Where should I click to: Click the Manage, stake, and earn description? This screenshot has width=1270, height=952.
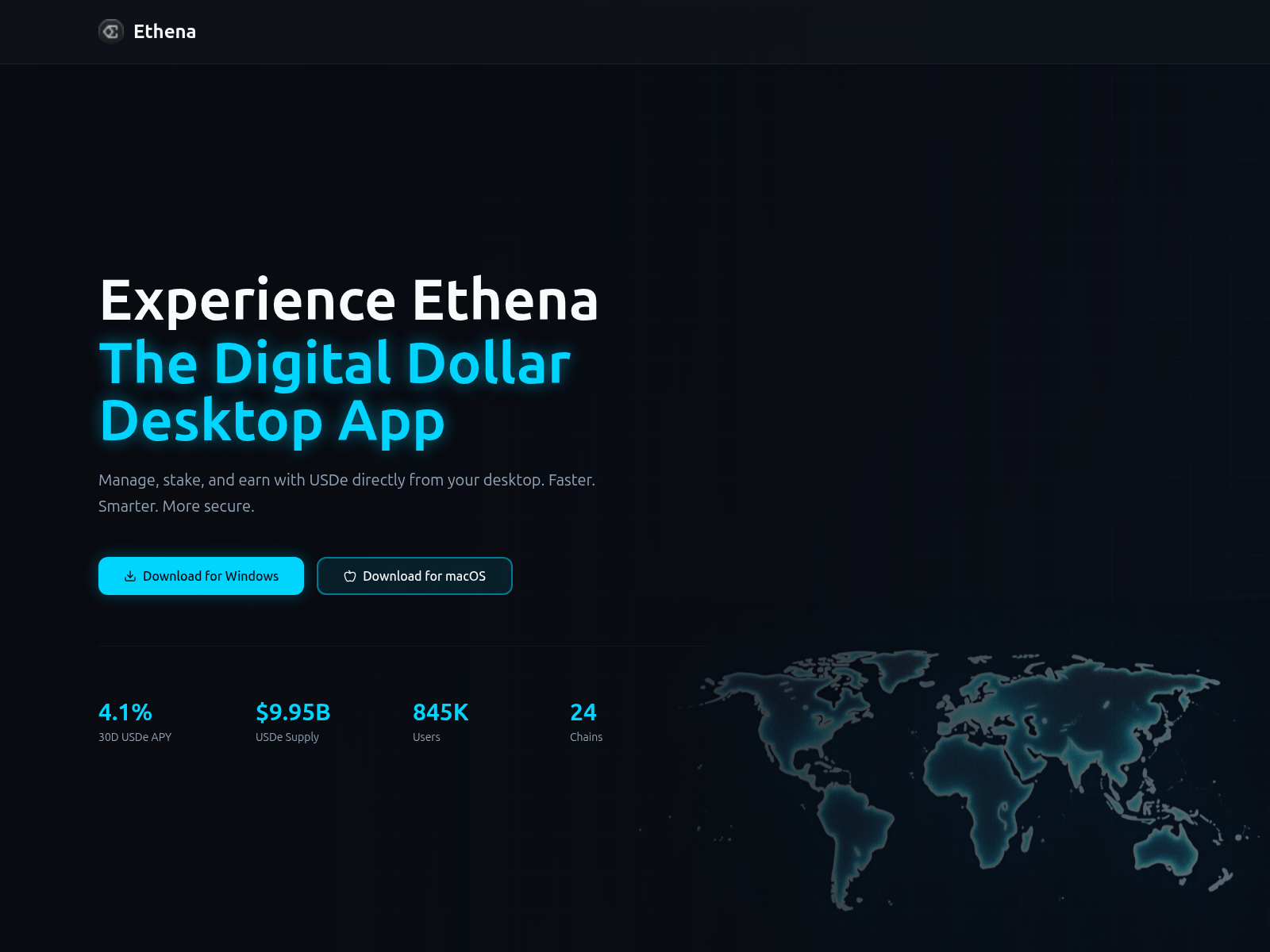[347, 493]
